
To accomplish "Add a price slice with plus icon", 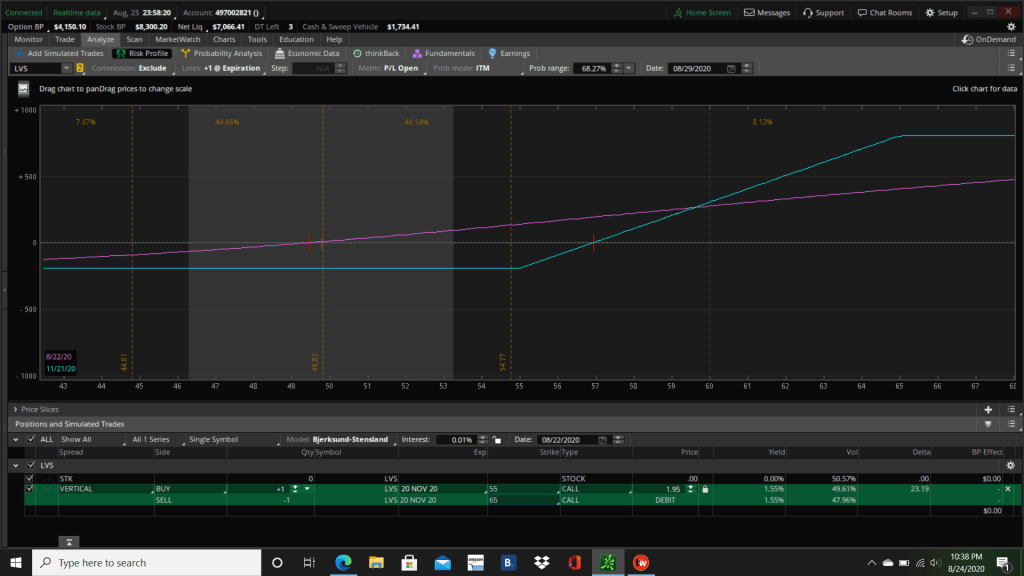I will tap(988, 409).
